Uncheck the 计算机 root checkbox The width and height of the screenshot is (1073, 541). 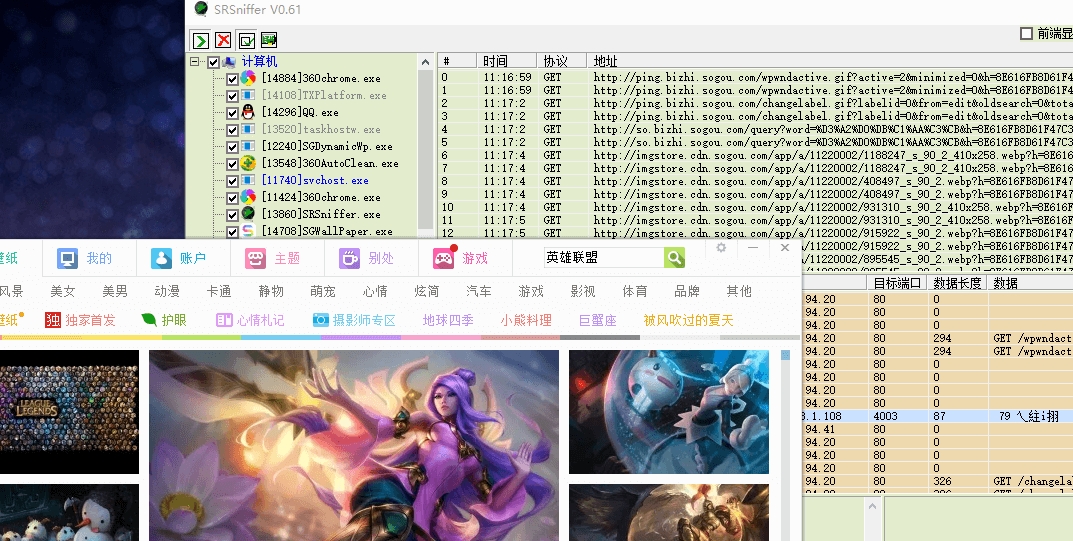(x=214, y=62)
